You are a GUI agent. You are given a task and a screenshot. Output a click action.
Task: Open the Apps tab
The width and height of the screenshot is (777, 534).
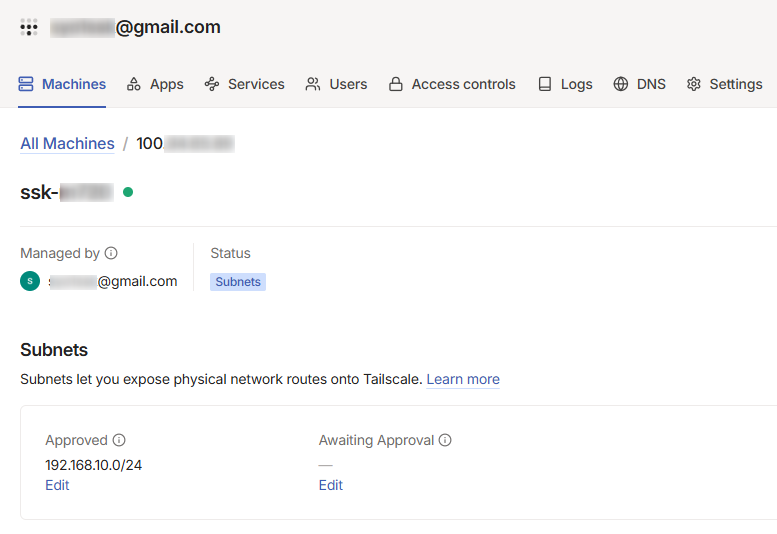point(166,84)
